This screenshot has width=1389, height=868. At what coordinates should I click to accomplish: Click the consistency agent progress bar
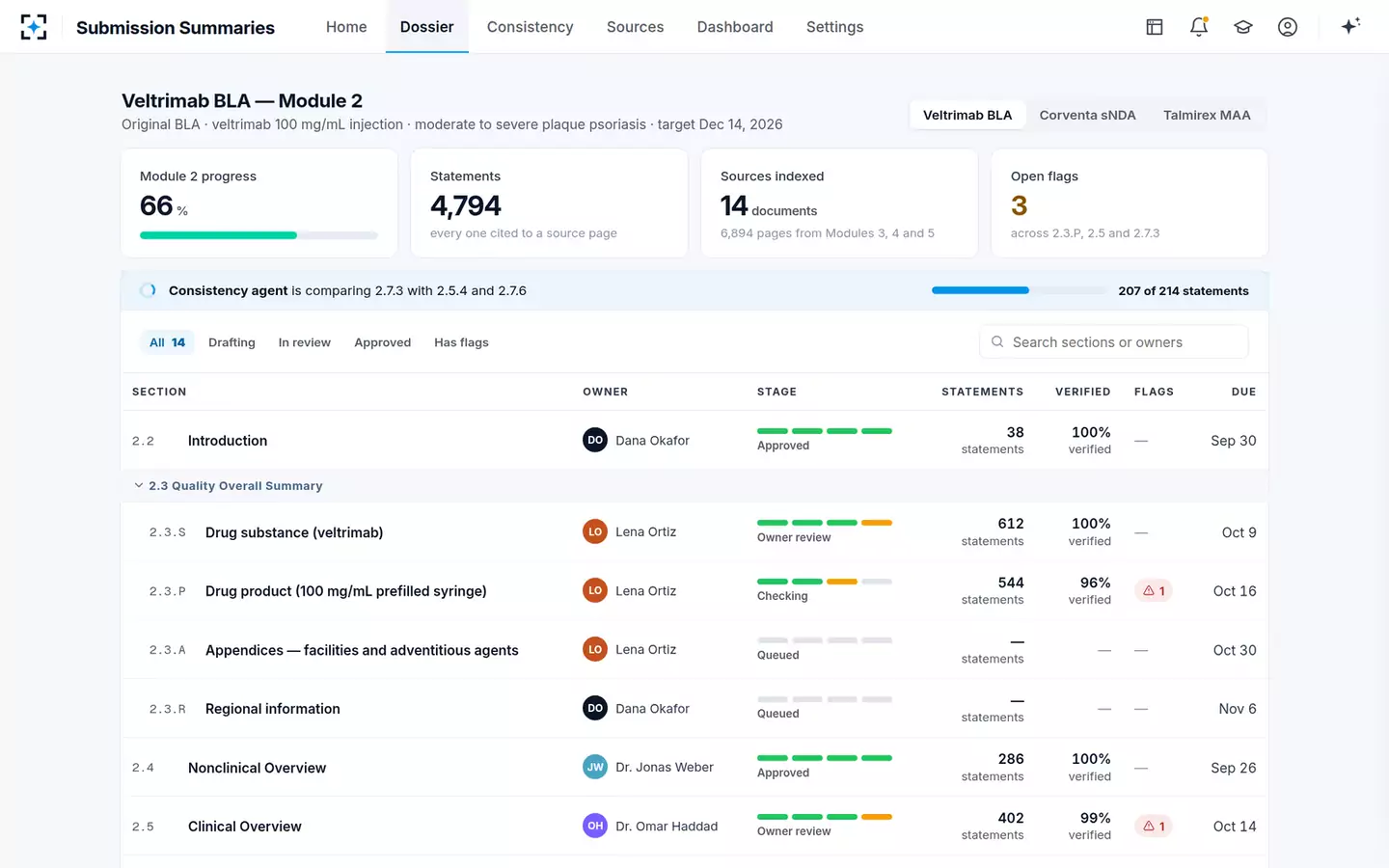(1018, 290)
